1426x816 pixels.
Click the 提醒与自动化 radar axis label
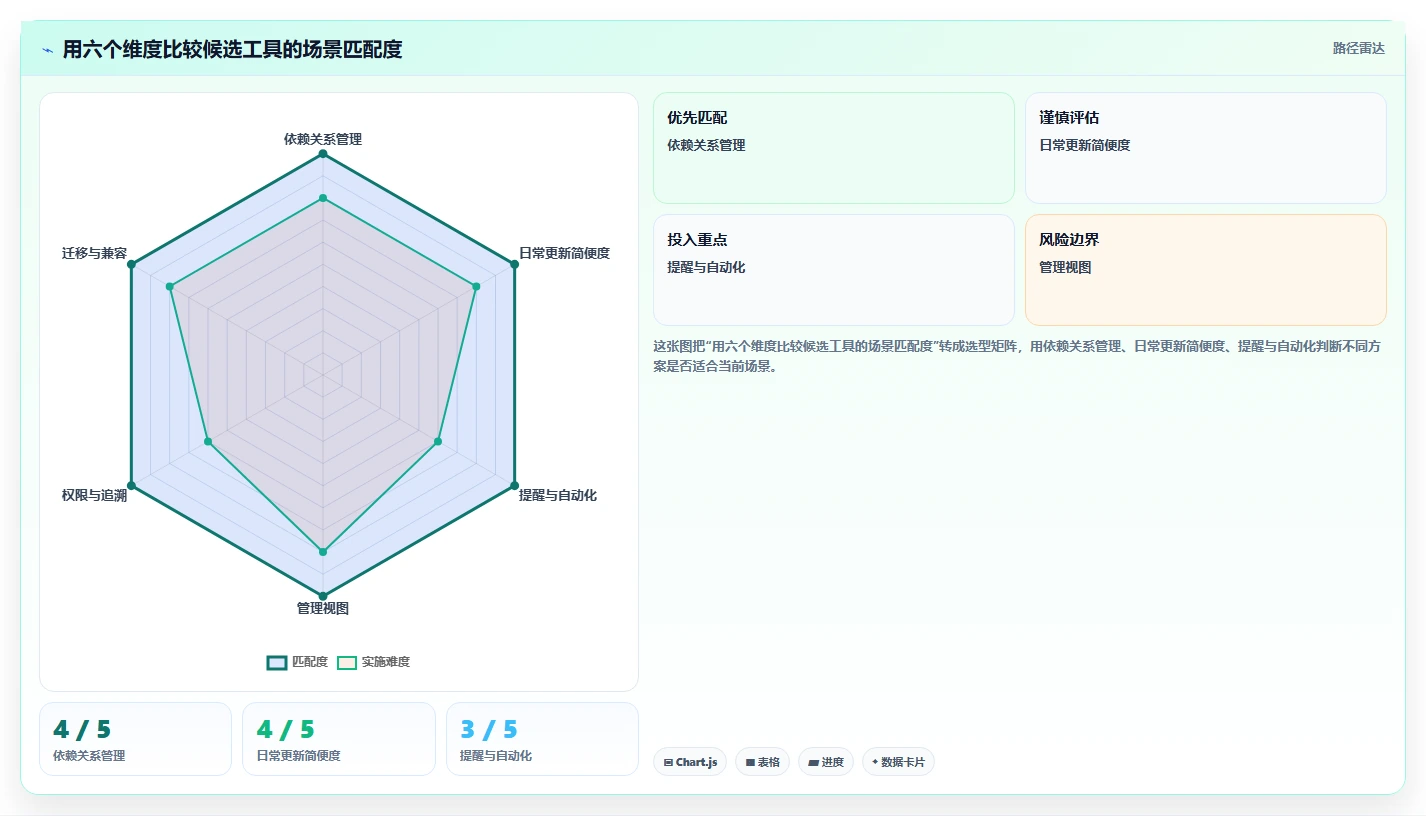click(557, 495)
